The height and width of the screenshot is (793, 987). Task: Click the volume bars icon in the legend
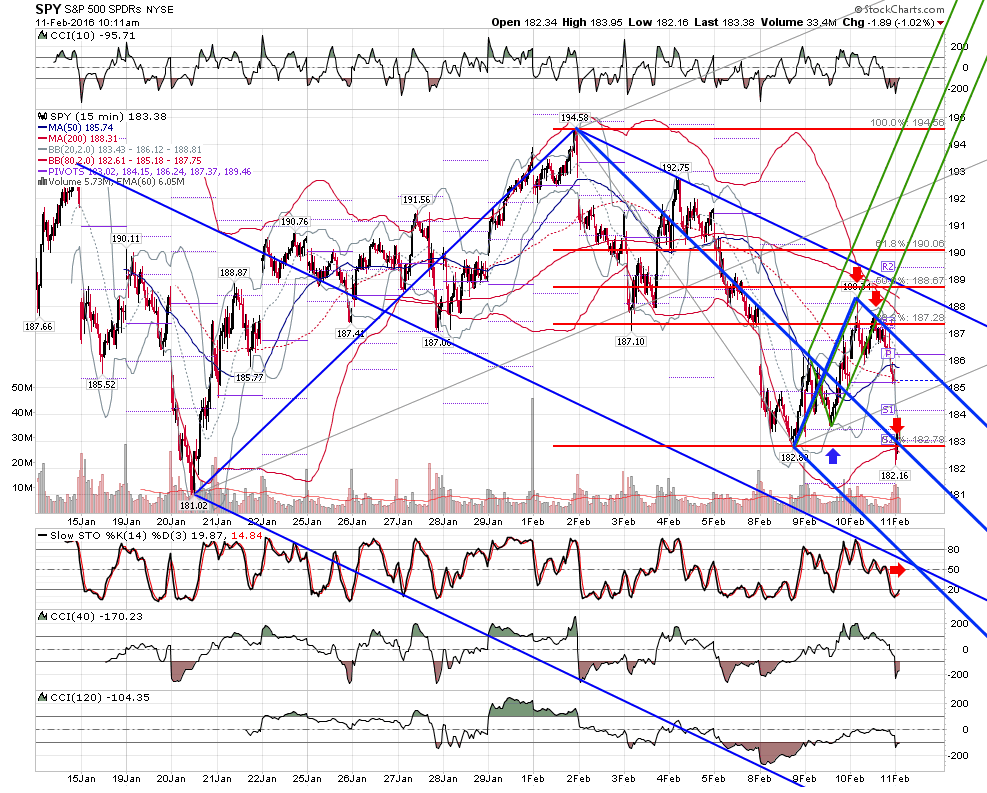coord(42,181)
